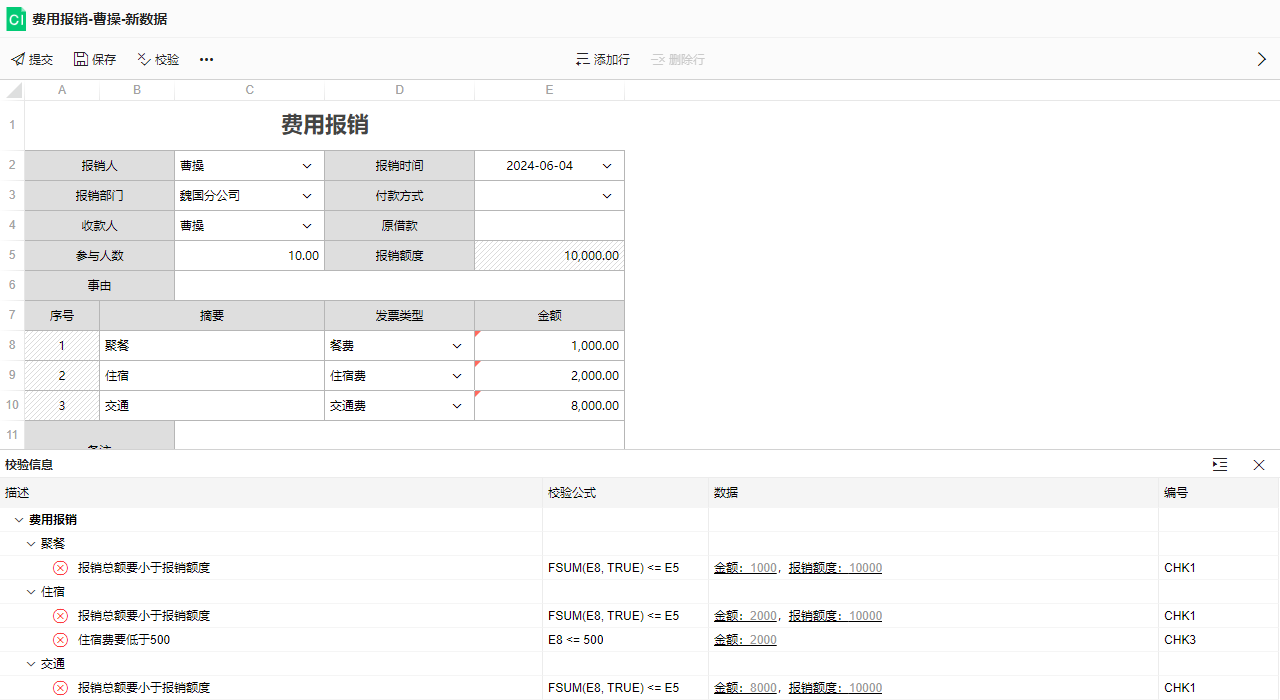
Task: Collapse the 聚餐 validation group
Action: coord(31,544)
